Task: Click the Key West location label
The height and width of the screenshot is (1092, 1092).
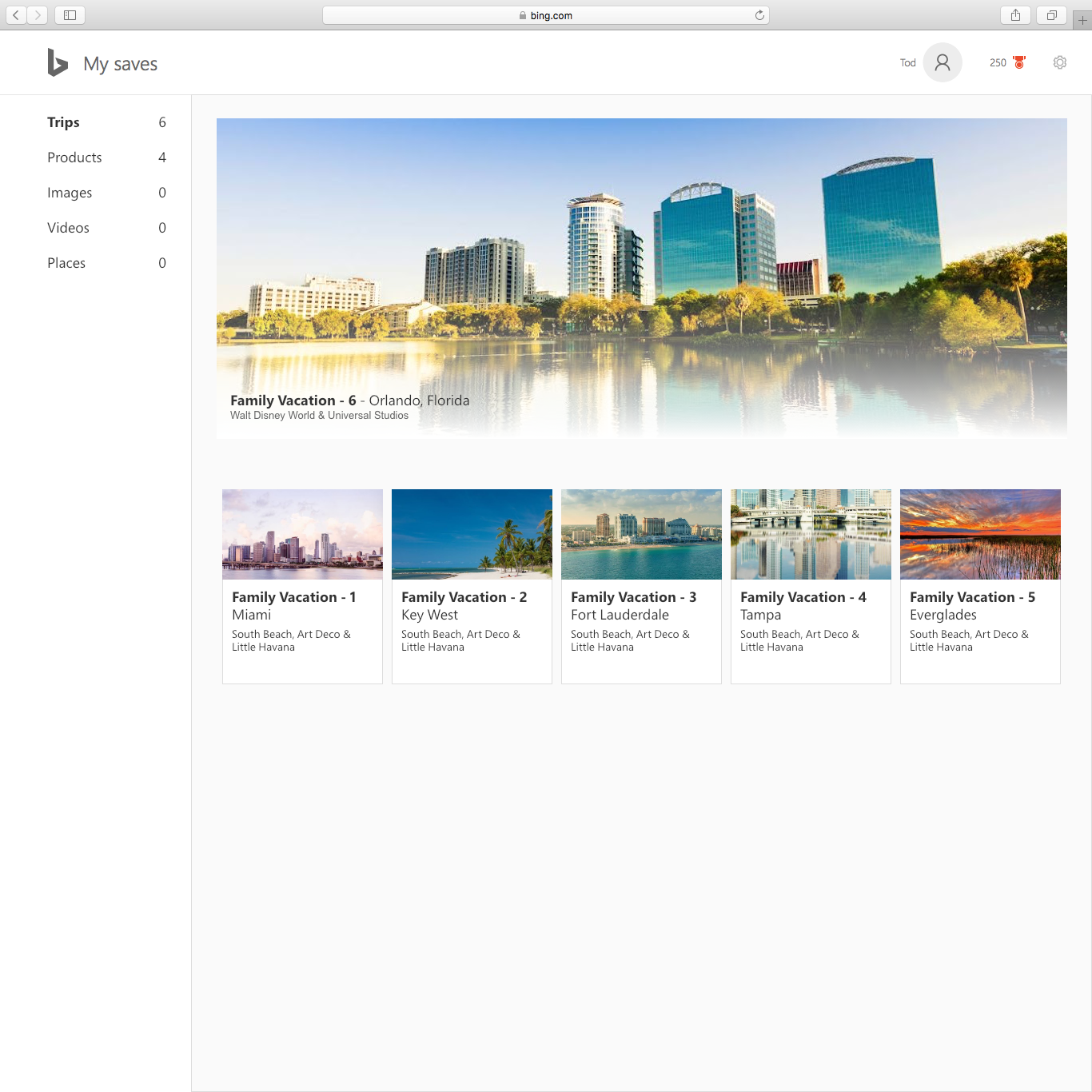Action: (429, 615)
